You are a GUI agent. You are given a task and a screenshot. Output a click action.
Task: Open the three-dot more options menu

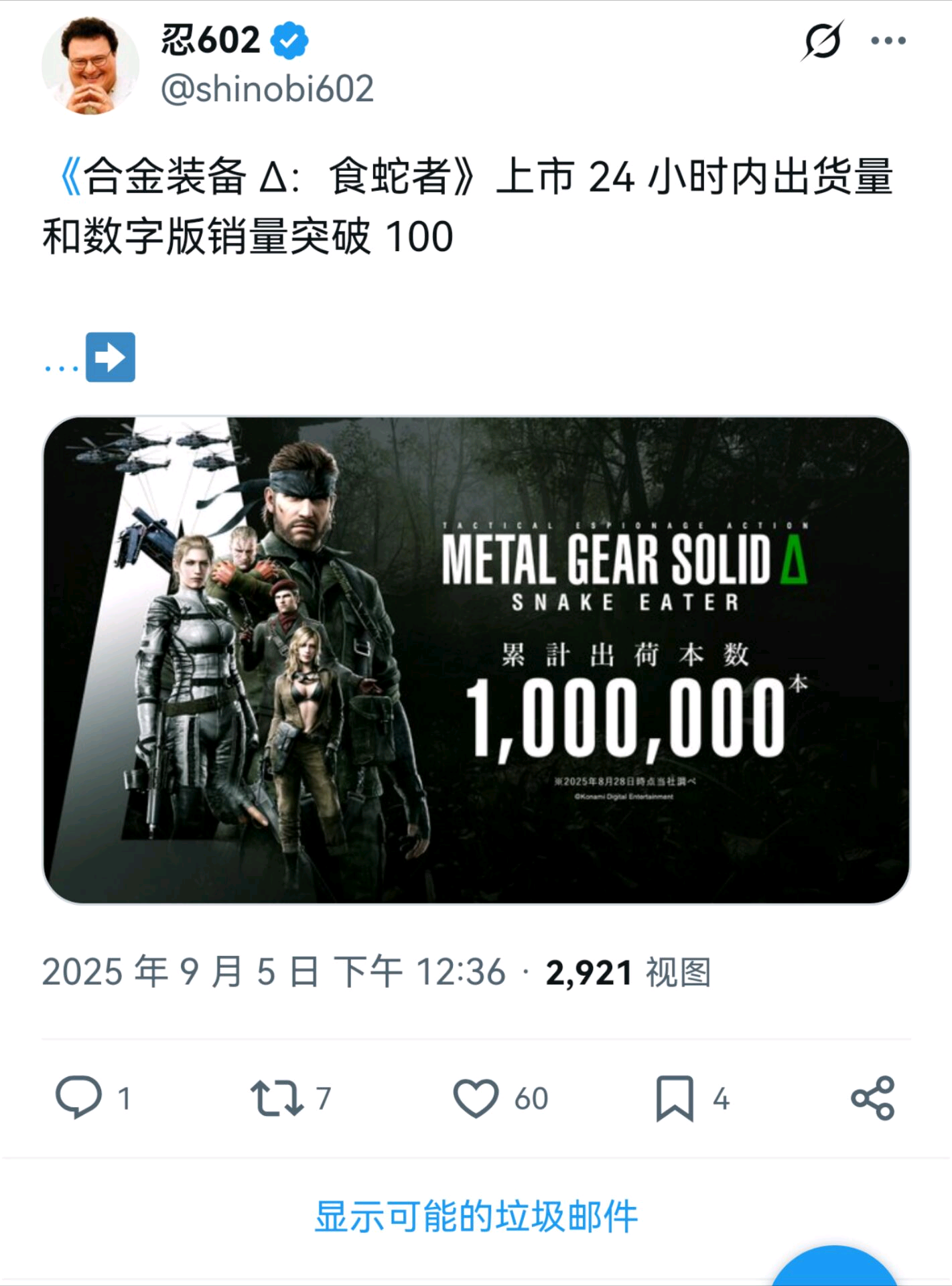(x=888, y=41)
